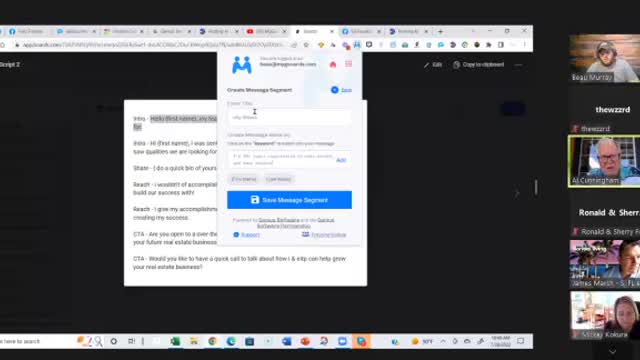640x360 pixels.
Task: Click the active handshake extension toolbar icon
Action: coord(357,44)
